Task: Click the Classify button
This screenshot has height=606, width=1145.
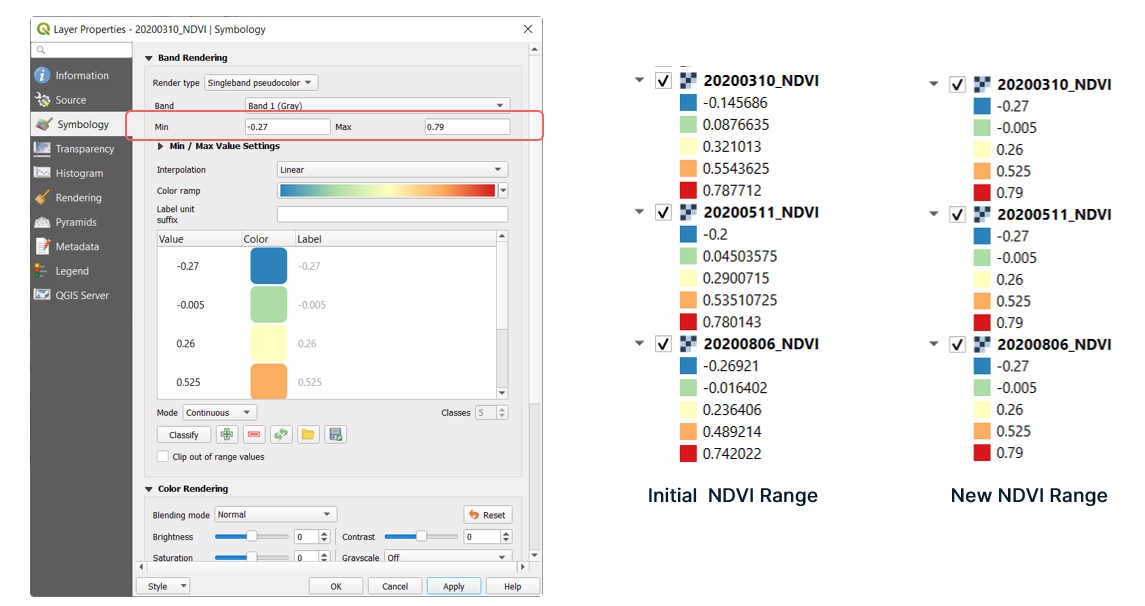Action: (184, 435)
